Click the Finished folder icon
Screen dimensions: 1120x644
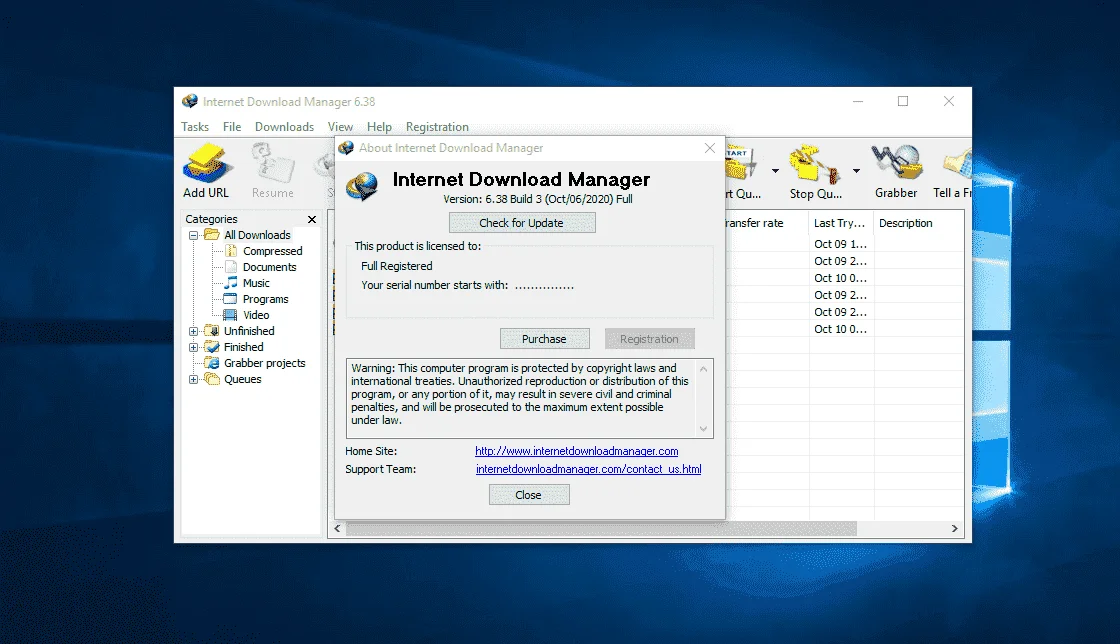tap(211, 347)
